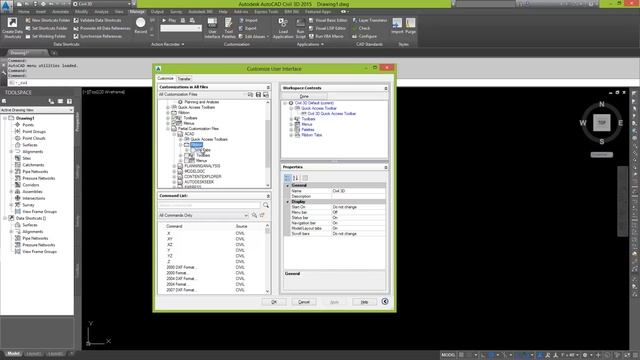Open Visual Basic Editor
640x360 pixels.
click(x=328, y=20)
